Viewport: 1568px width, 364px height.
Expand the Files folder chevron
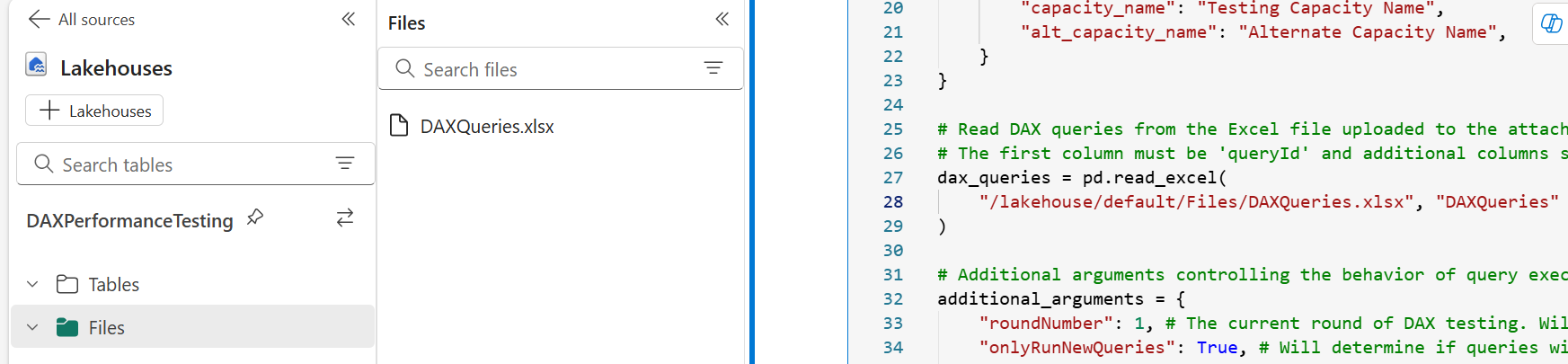[x=32, y=327]
